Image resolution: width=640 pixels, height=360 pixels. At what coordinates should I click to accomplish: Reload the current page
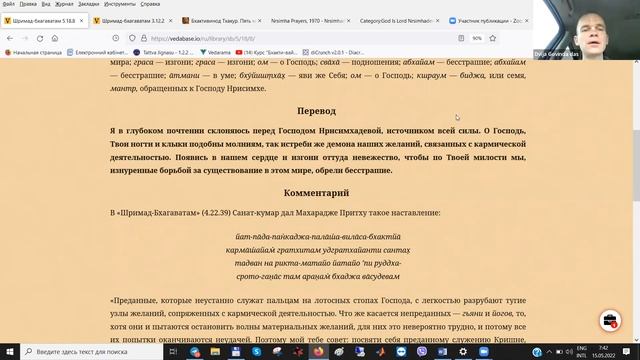pyautogui.click(x=40, y=38)
